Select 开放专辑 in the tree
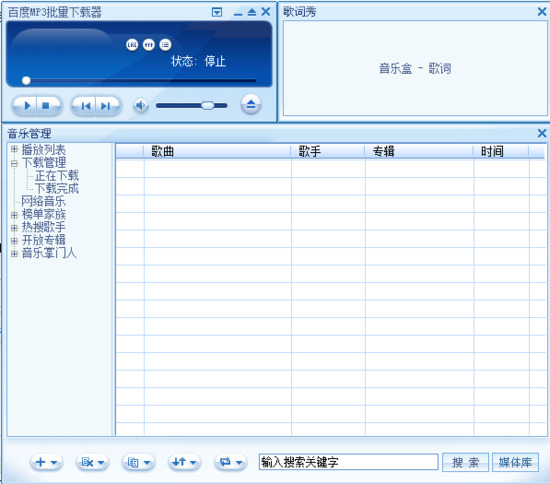 point(43,240)
